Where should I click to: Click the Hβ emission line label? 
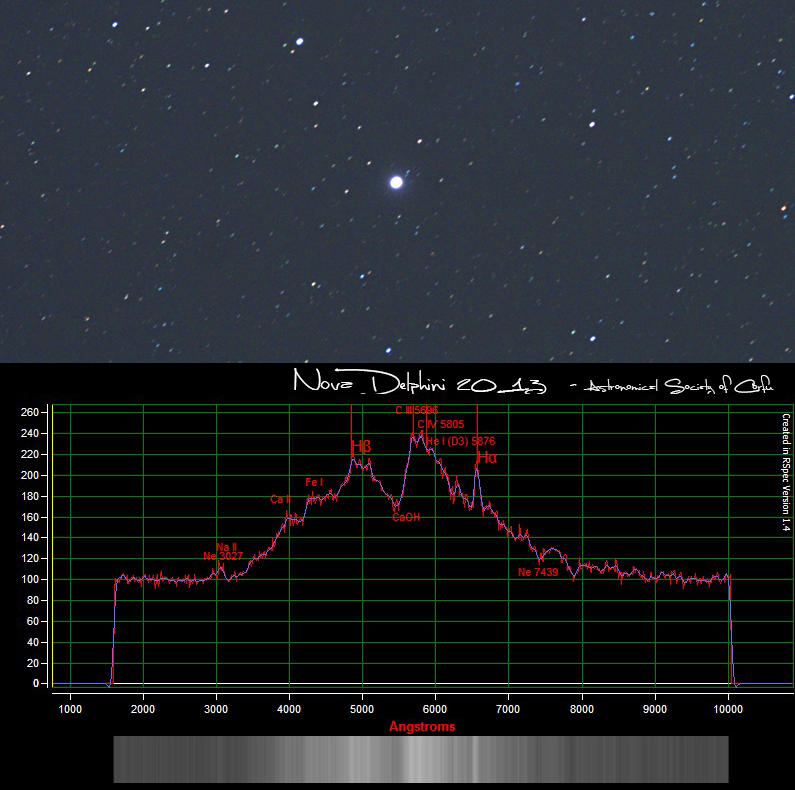pyautogui.click(x=361, y=446)
